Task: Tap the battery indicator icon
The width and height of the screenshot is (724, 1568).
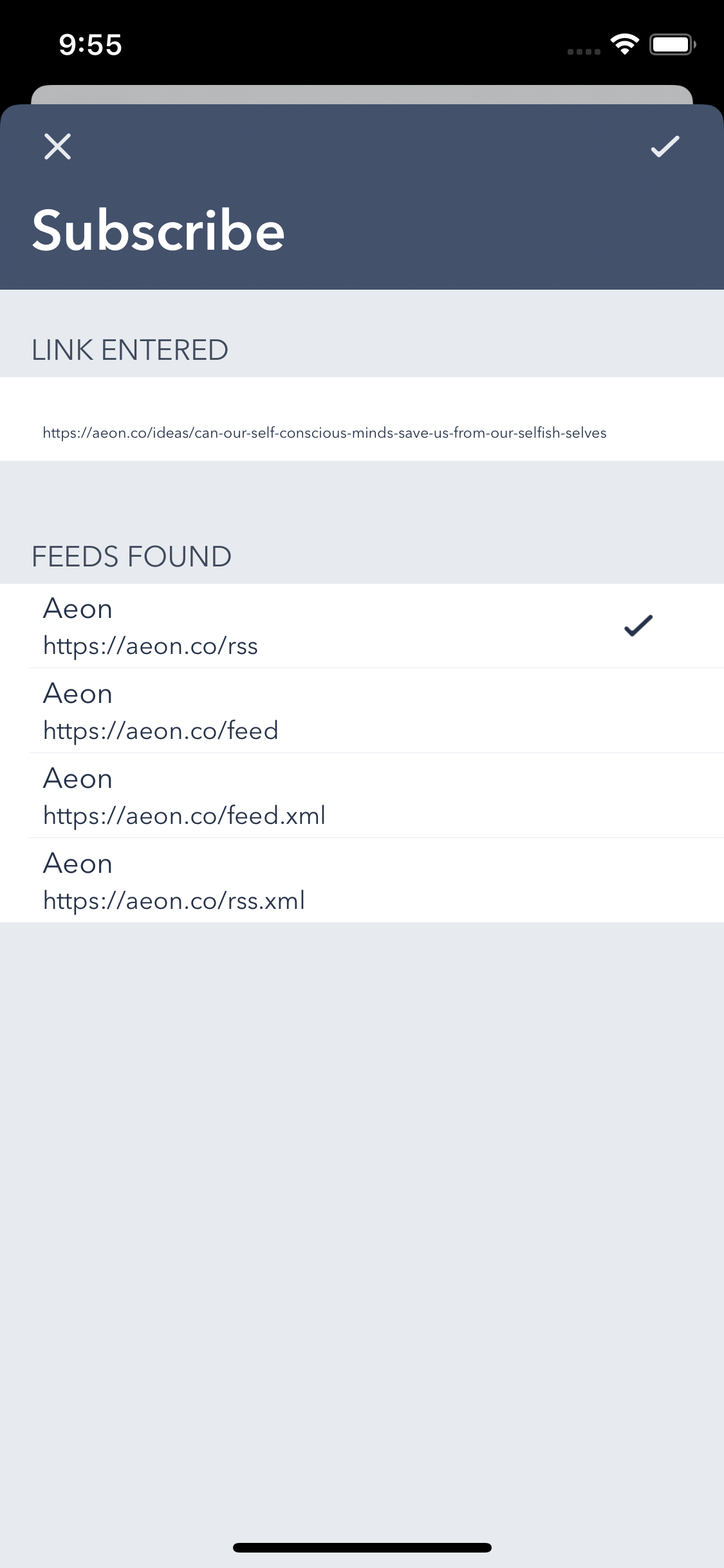Action: [x=673, y=44]
